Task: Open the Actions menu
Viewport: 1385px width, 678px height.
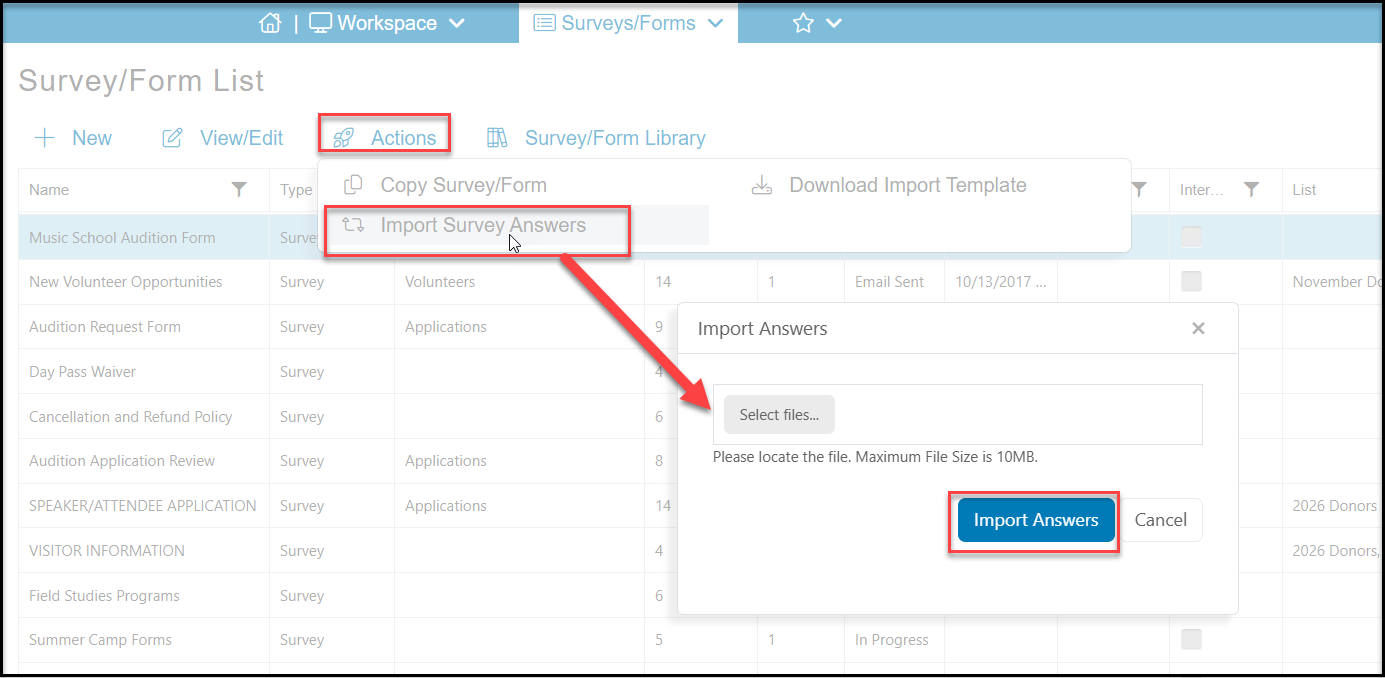Action: [384, 138]
